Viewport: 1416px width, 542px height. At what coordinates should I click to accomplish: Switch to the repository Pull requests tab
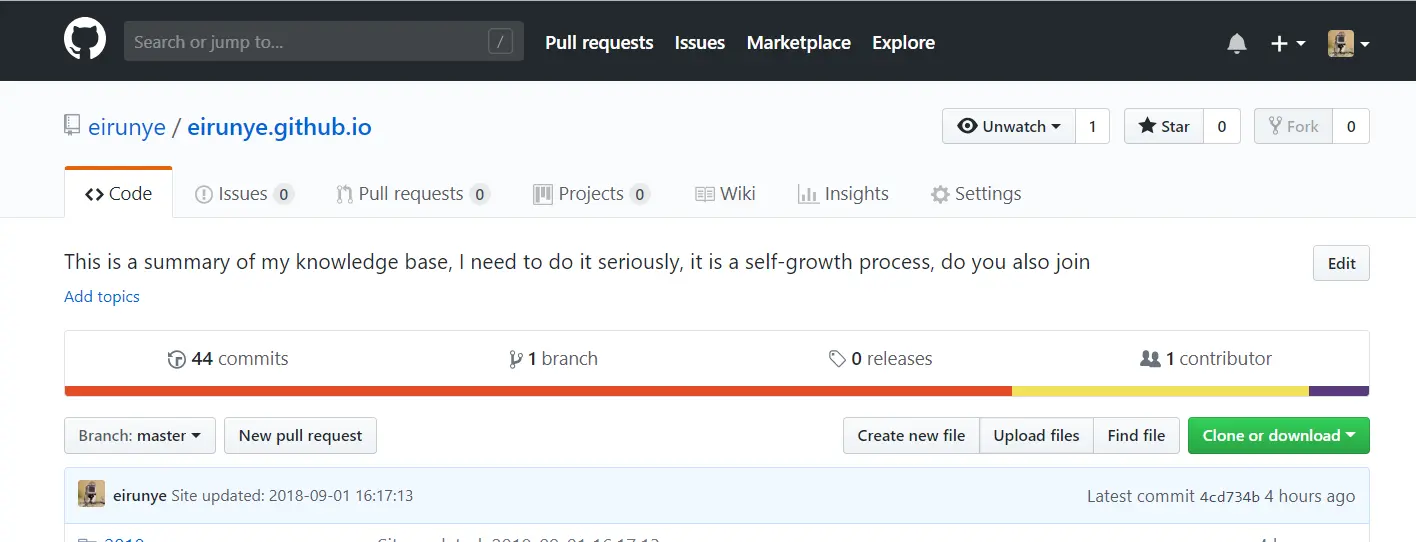tap(412, 194)
